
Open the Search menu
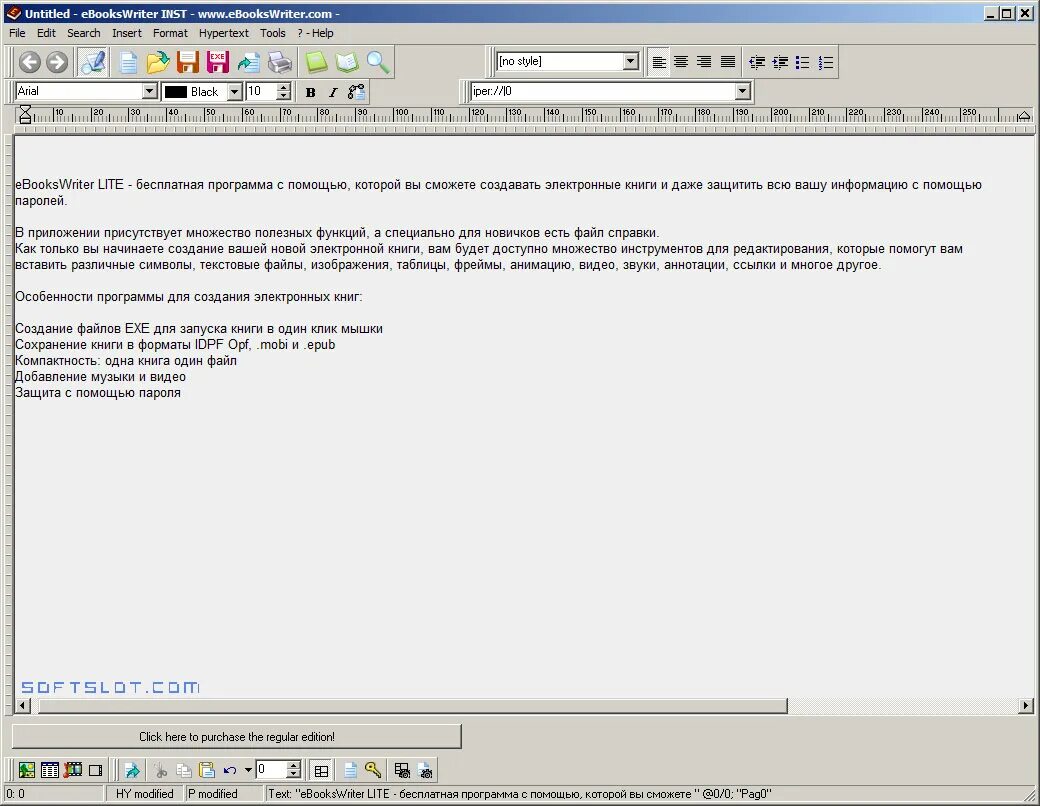84,33
